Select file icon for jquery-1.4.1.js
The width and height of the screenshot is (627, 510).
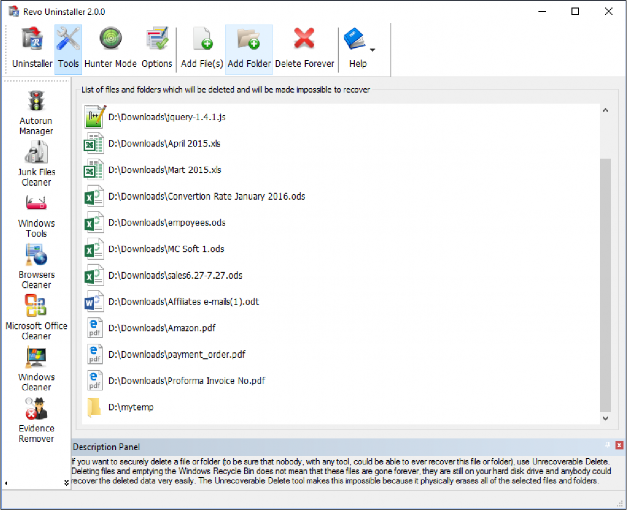95,117
